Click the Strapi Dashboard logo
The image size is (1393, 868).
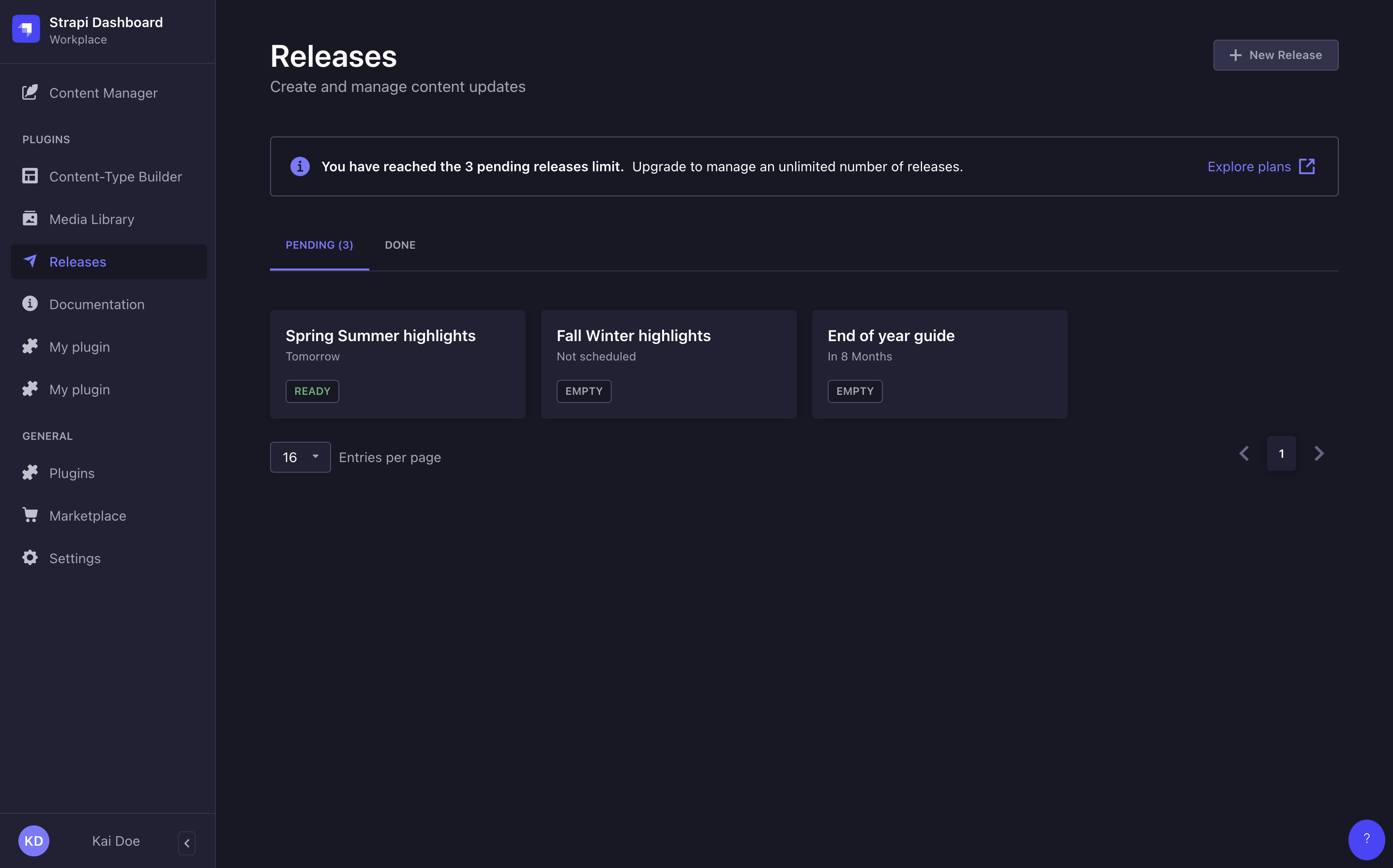pos(26,29)
